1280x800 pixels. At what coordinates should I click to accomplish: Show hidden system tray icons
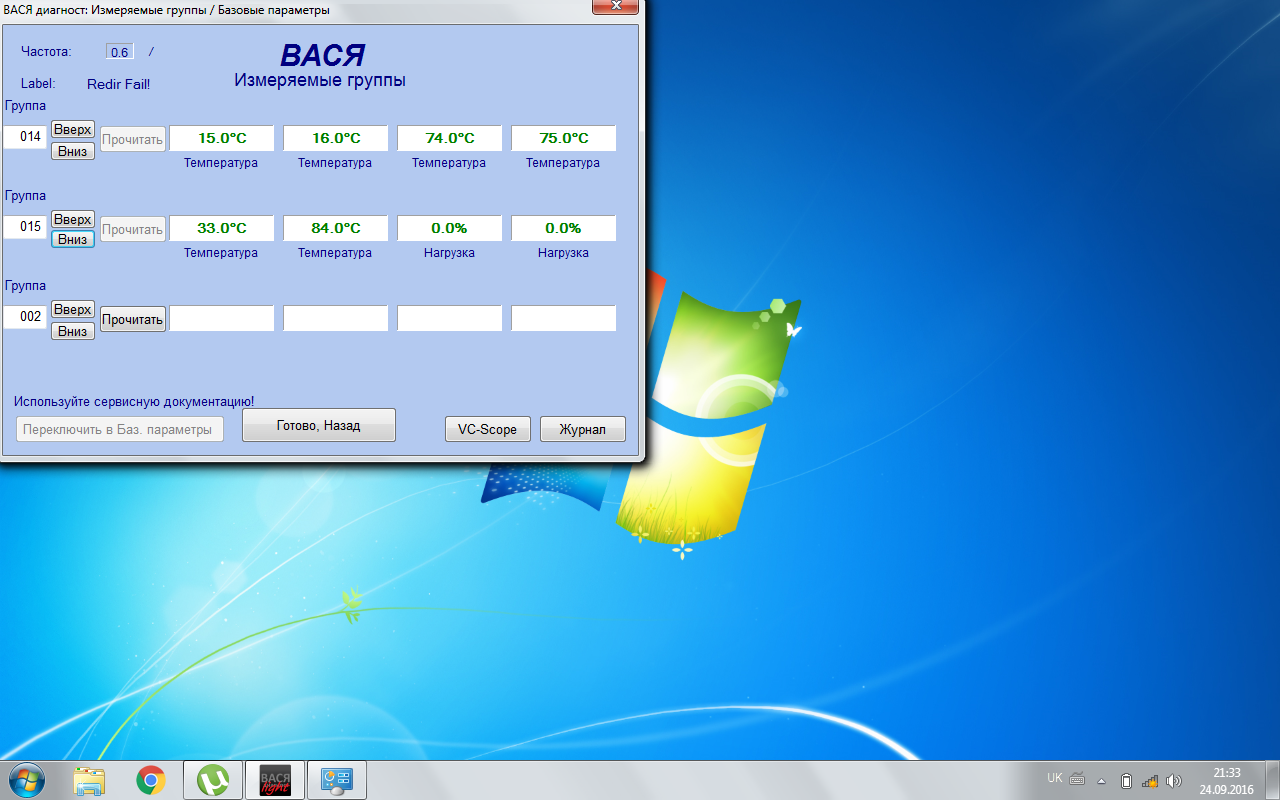coord(1102,781)
